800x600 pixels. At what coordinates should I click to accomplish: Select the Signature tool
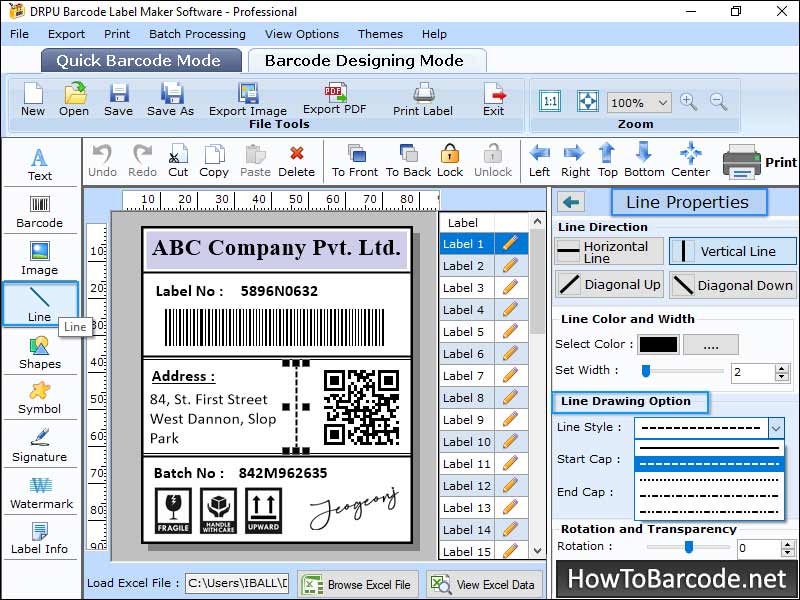[40, 448]
